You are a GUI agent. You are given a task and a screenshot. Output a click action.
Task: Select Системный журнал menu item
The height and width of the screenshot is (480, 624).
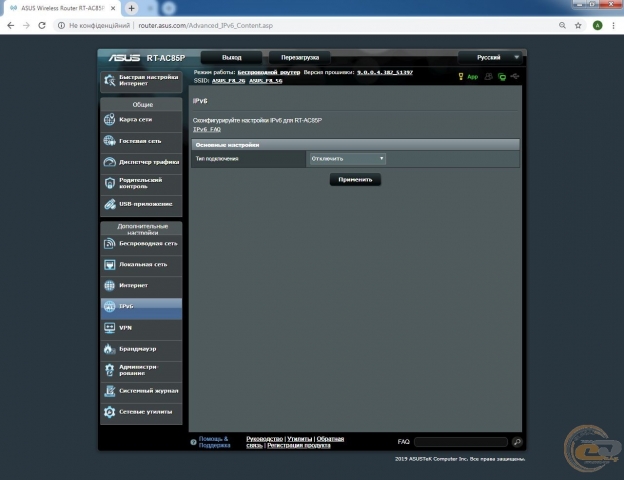click(140, 390)
